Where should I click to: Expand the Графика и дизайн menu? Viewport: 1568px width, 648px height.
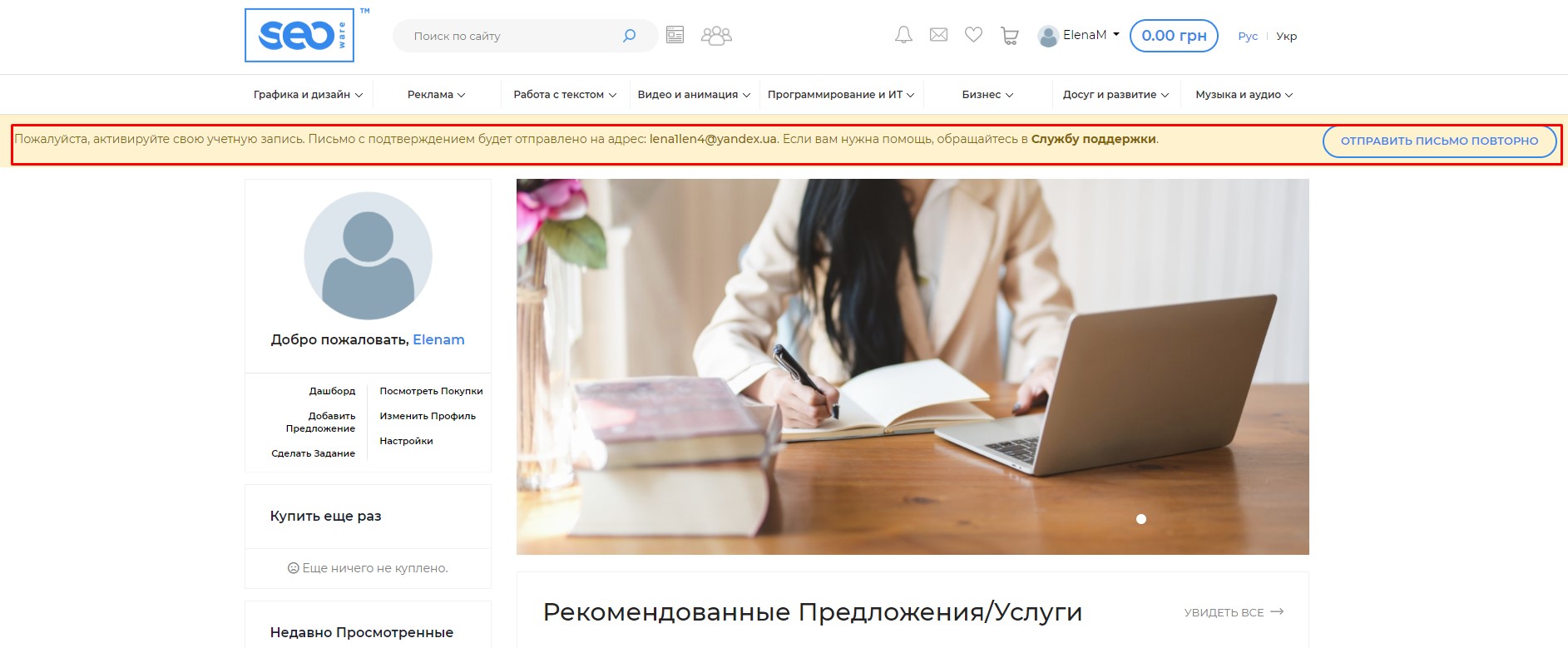pos(308,95)
